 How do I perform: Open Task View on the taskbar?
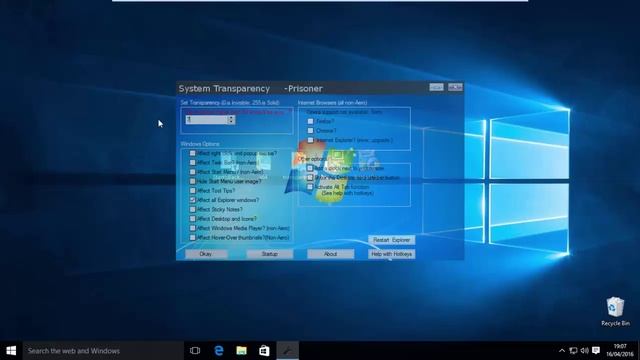click(195, 351)
